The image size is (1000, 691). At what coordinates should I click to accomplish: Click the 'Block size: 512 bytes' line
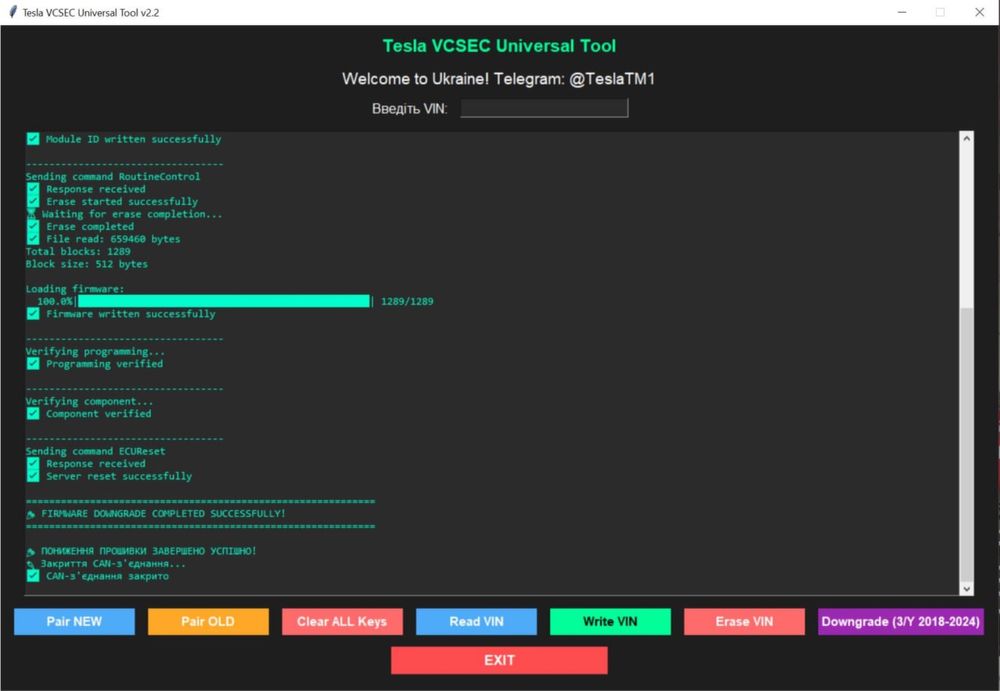[87, 264]
